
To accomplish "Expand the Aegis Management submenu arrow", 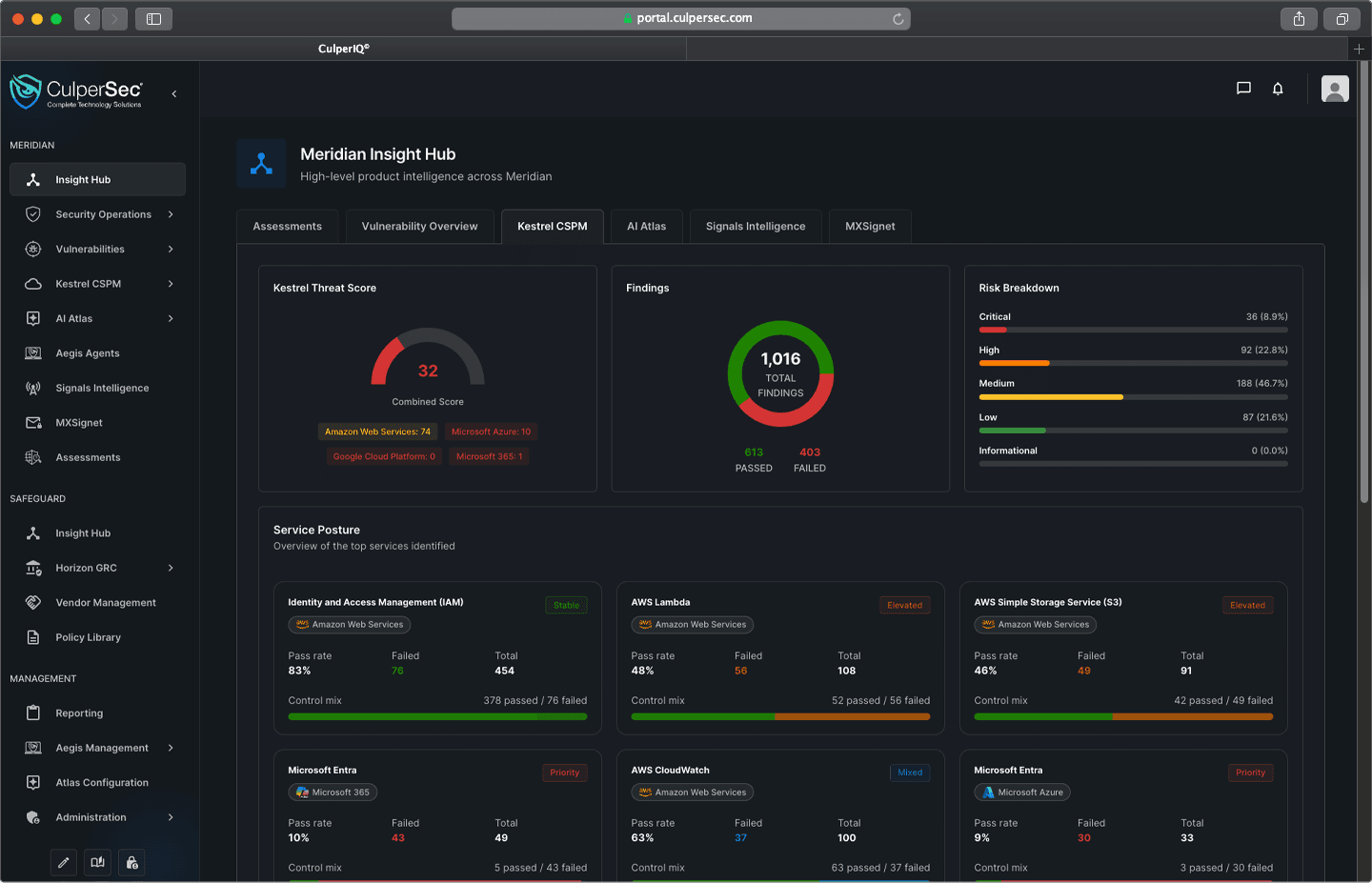I will tap(171, 748).
